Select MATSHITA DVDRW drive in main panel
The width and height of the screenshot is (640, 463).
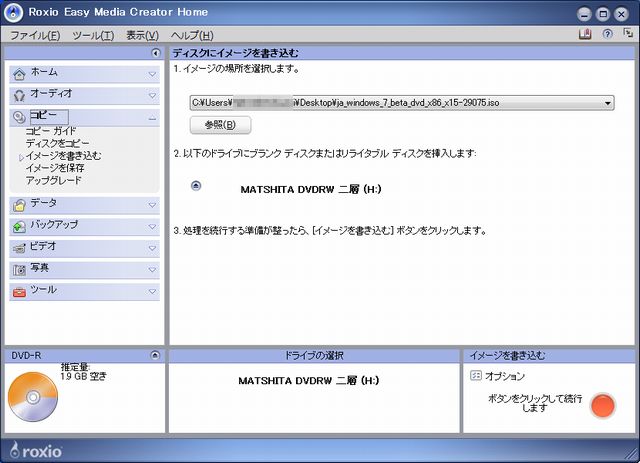[x=311, y=189]
